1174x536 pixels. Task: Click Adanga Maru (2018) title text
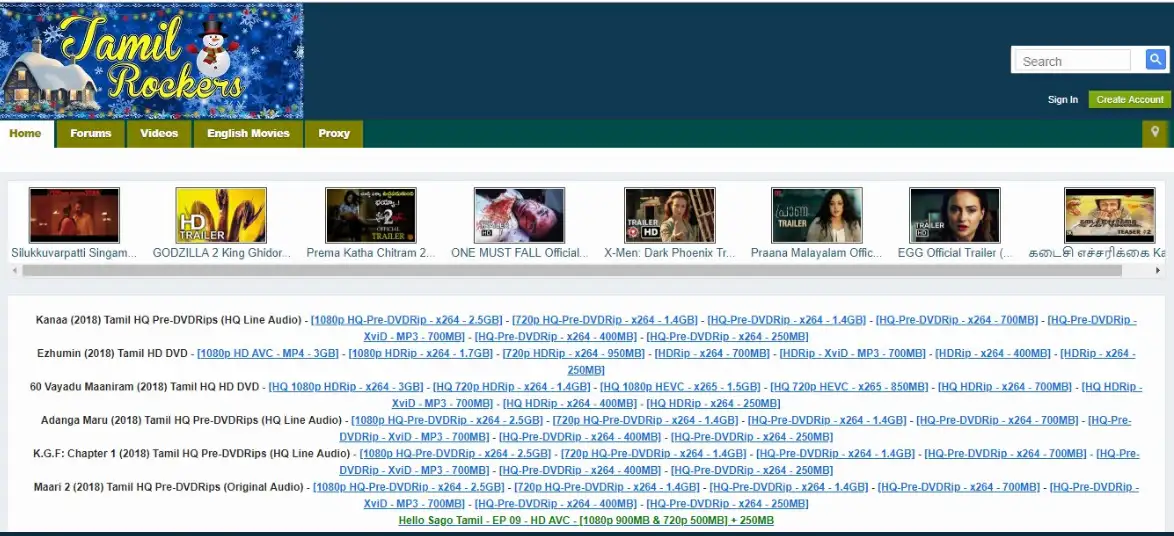click(192, 421)
